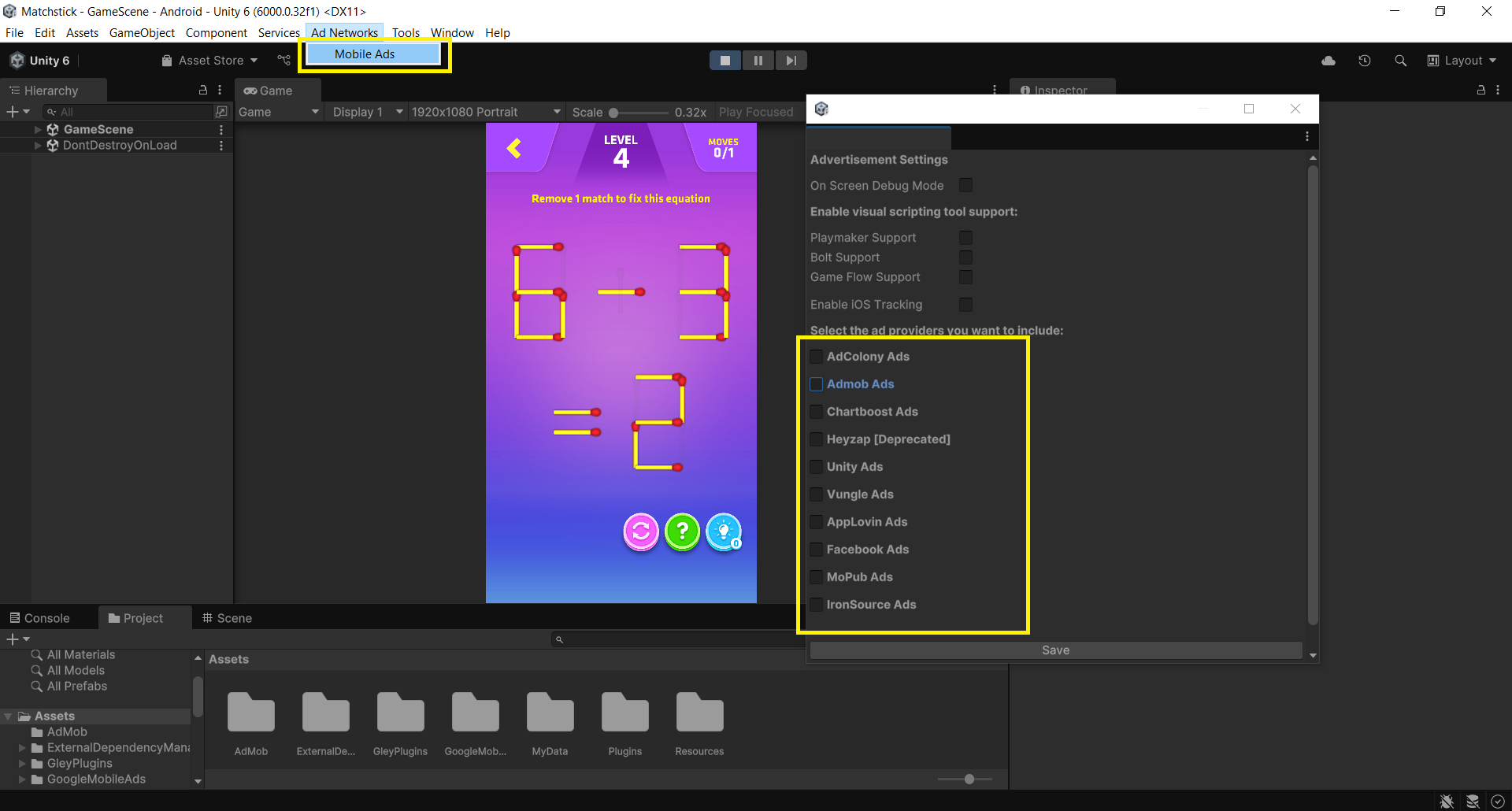Open the Unity cloud icon
The height and width of the screenshot is (811, 1512).
(x=1329, y=61)
